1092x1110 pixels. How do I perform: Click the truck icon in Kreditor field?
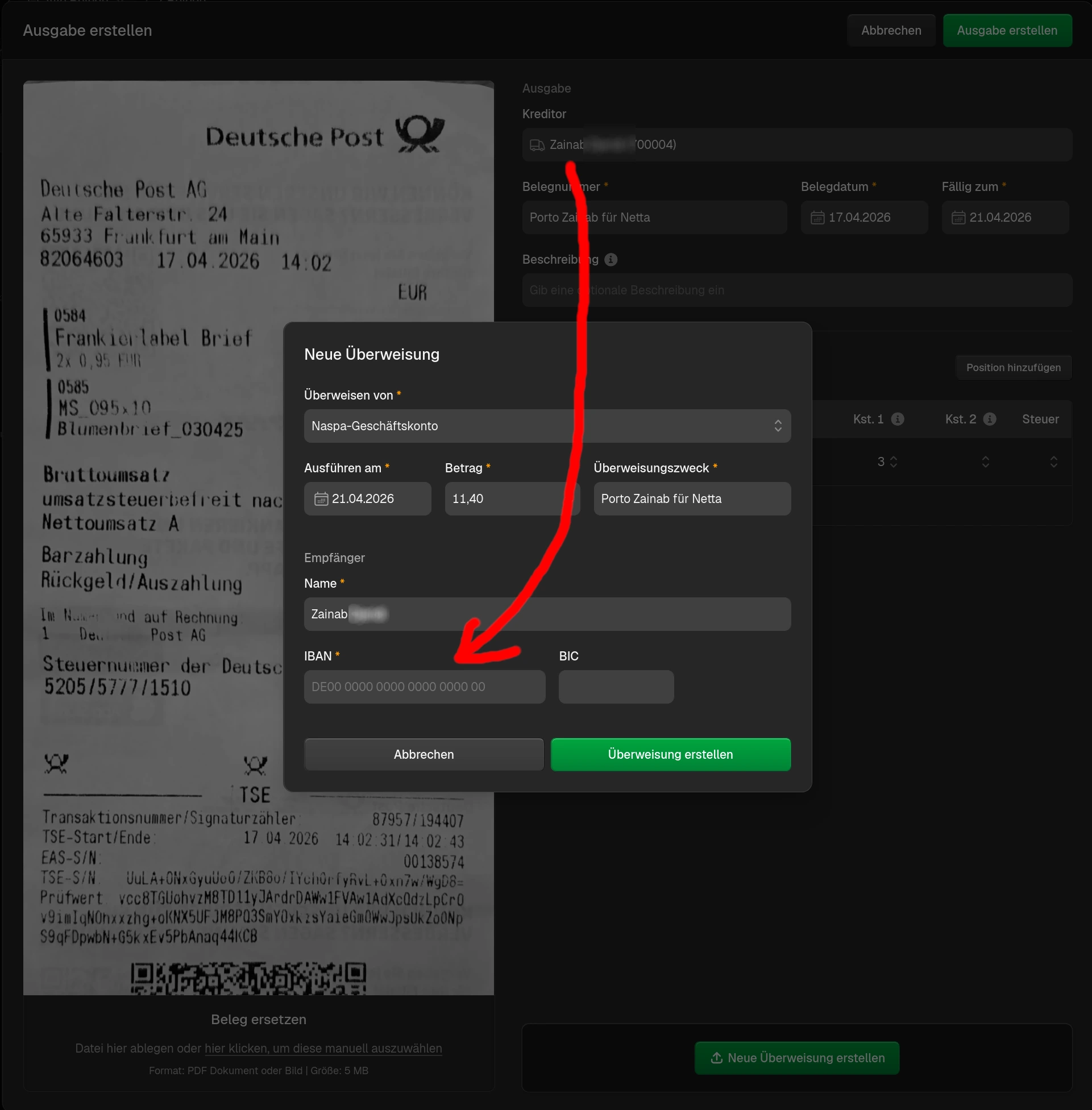click(537, 145)
